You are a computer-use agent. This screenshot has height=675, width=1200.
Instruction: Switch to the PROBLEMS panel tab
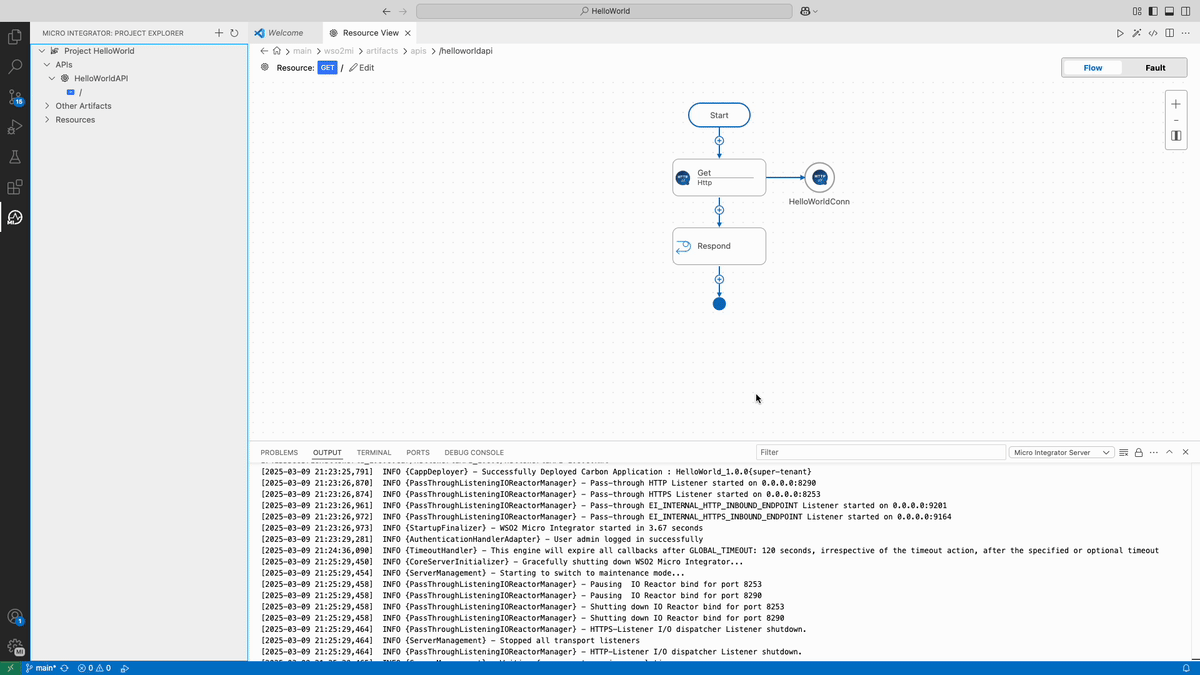(279, 453)
